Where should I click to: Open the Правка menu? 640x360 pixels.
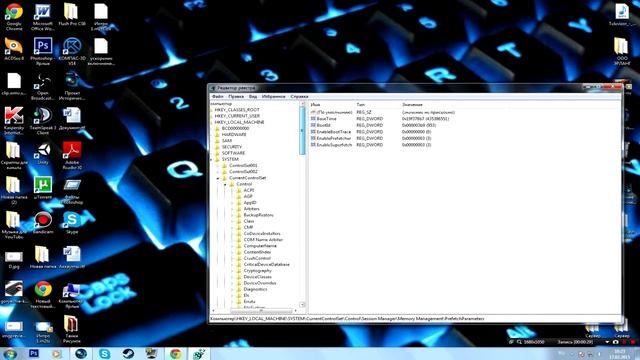click(236, 97)
